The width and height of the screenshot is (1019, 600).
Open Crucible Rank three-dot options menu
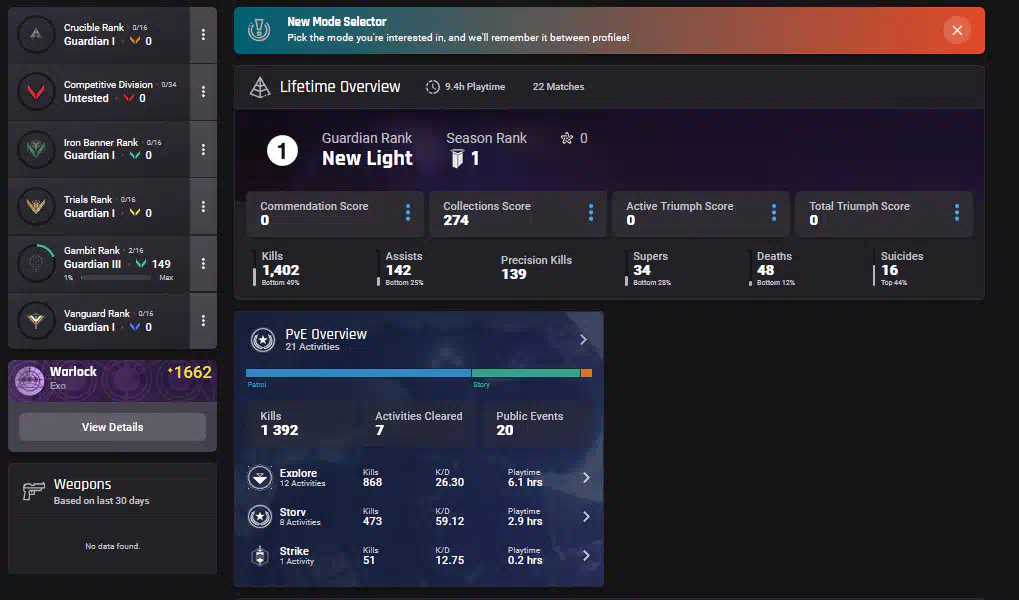click(203, 34)
